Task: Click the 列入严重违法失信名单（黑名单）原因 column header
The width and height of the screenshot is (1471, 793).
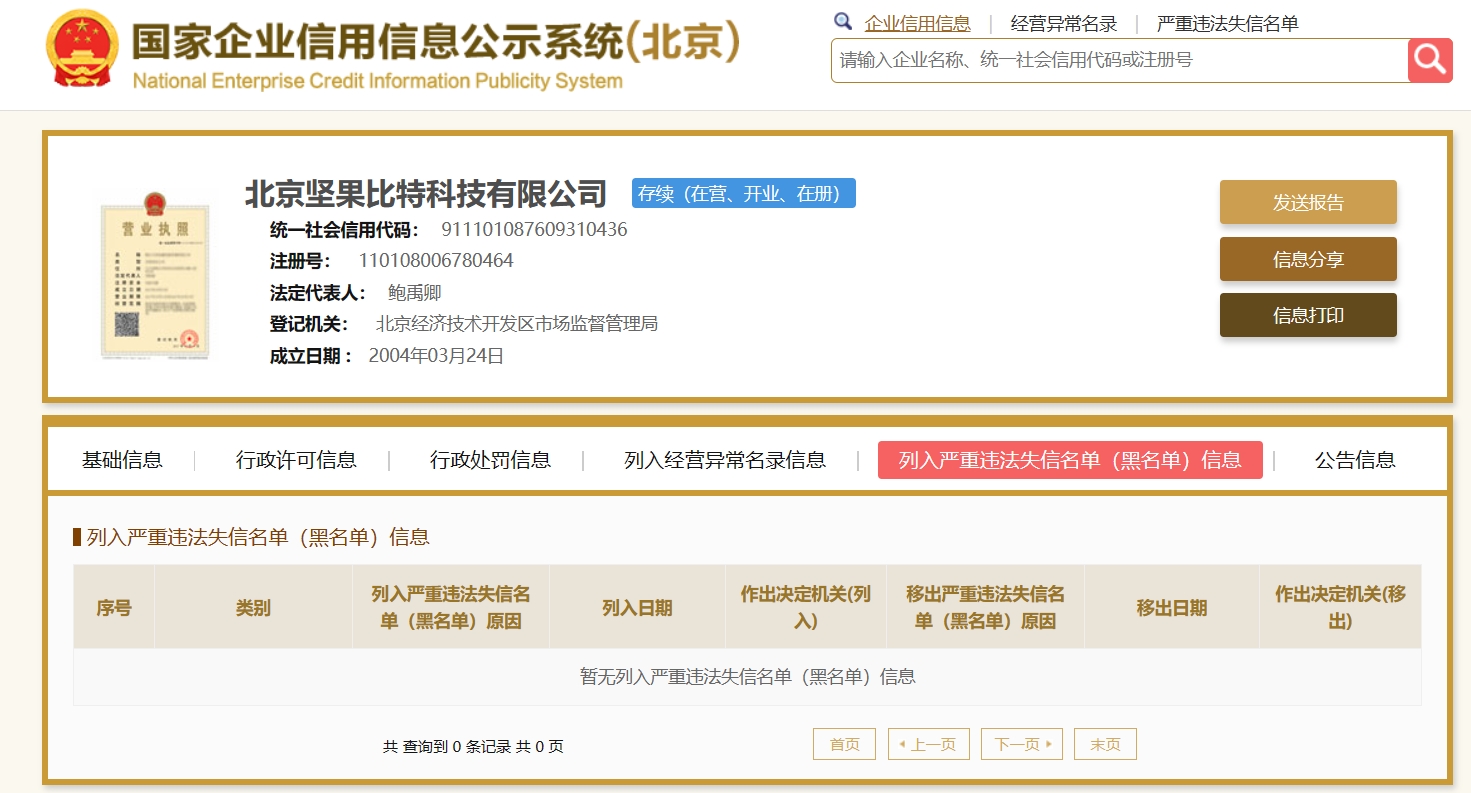Action: point(451,608)
